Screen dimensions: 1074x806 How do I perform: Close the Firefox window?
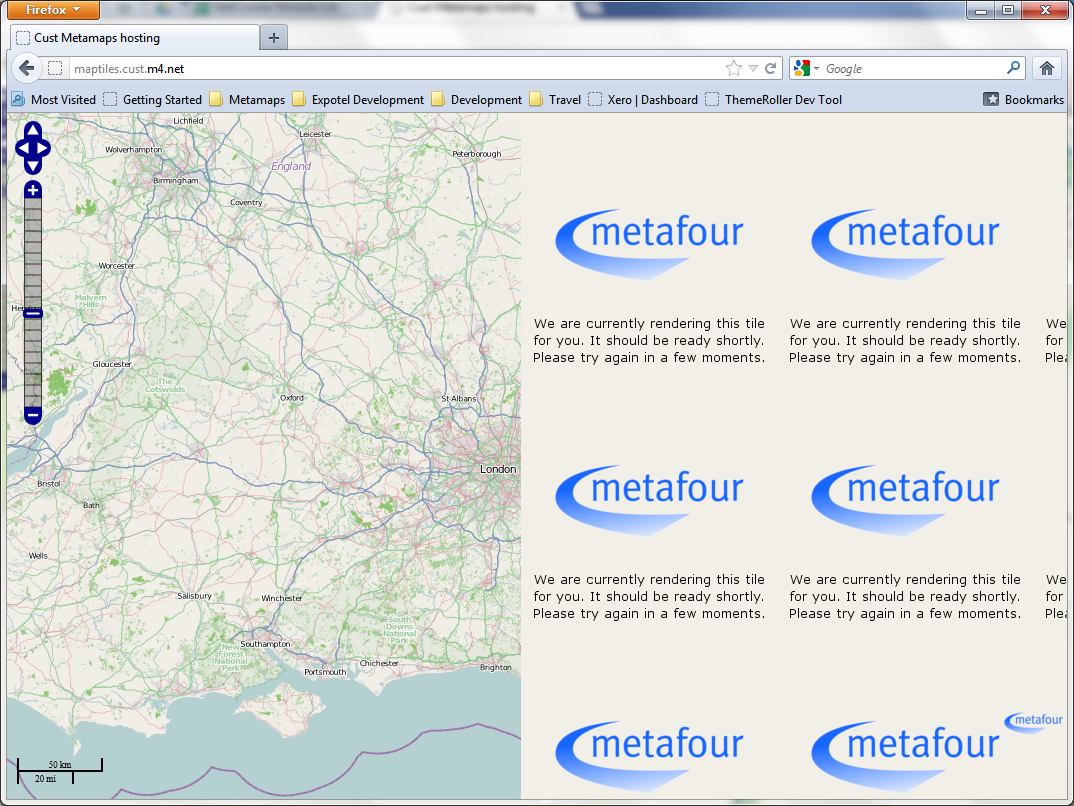coord(1045,10)
